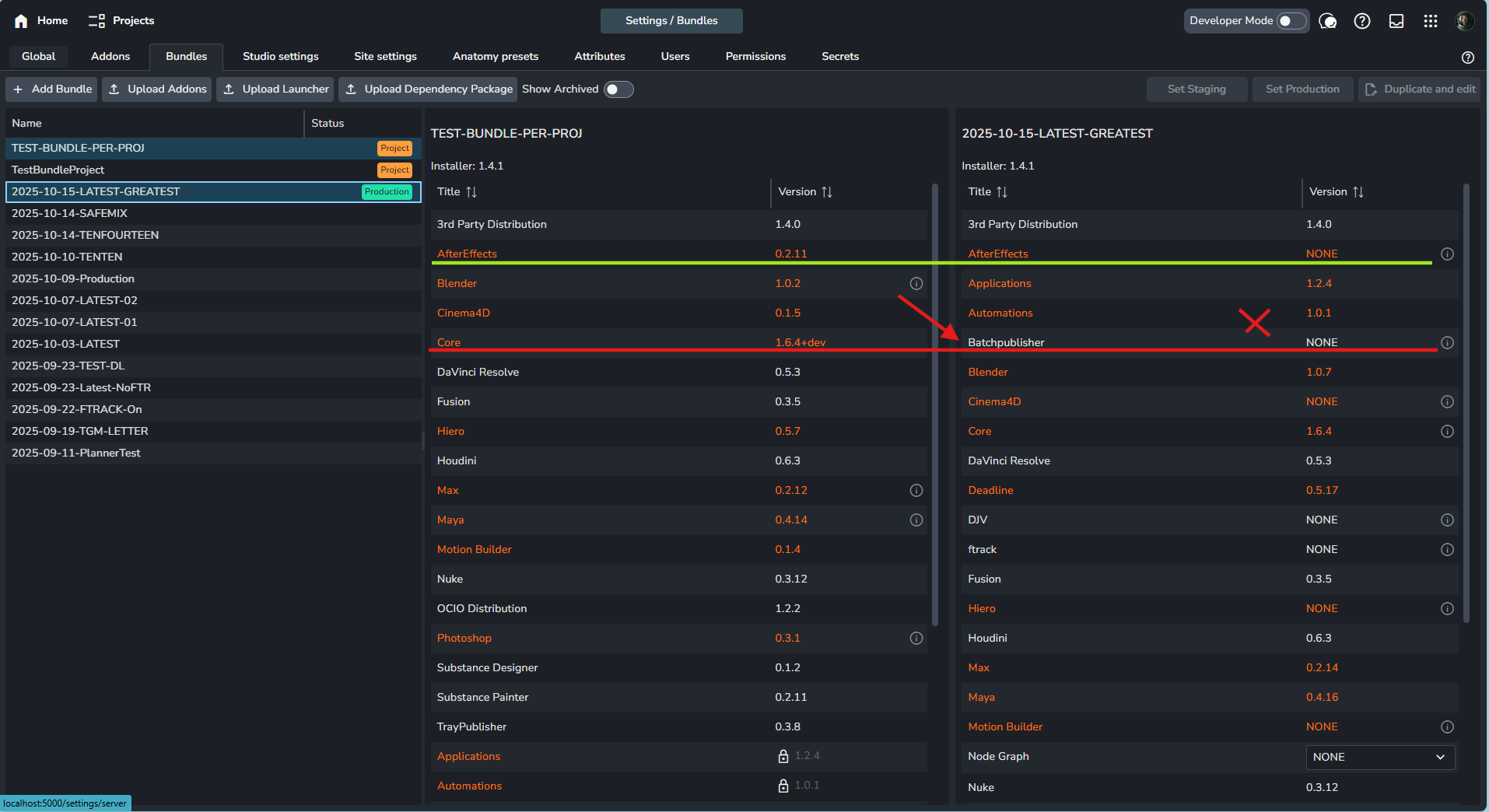This screenshot has height=812, width=1489.
Task: Click the left bundle addons list scrollbar
Action: point(934,404)
